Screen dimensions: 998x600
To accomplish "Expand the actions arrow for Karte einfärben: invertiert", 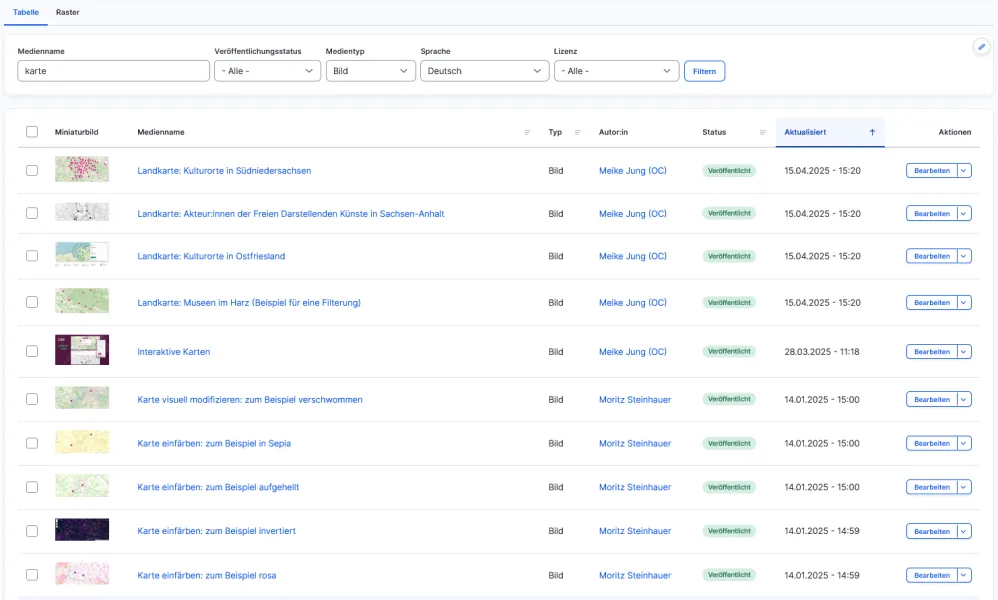I will (964, 531).
